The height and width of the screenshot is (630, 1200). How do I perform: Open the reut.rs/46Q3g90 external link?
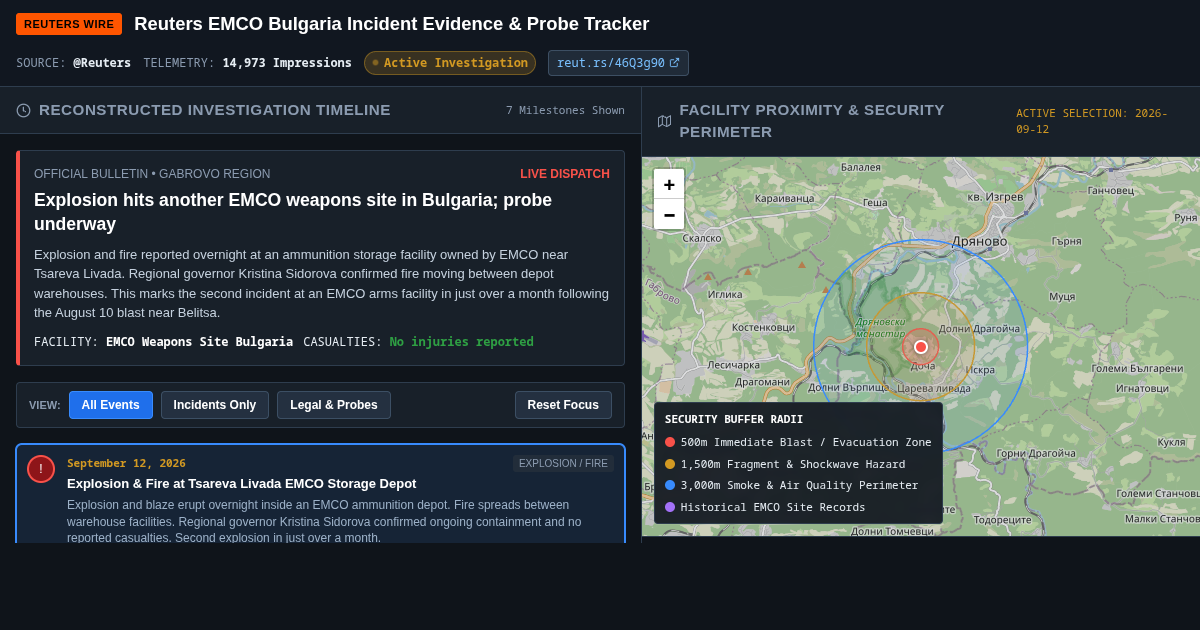click(x=618, y=63)
